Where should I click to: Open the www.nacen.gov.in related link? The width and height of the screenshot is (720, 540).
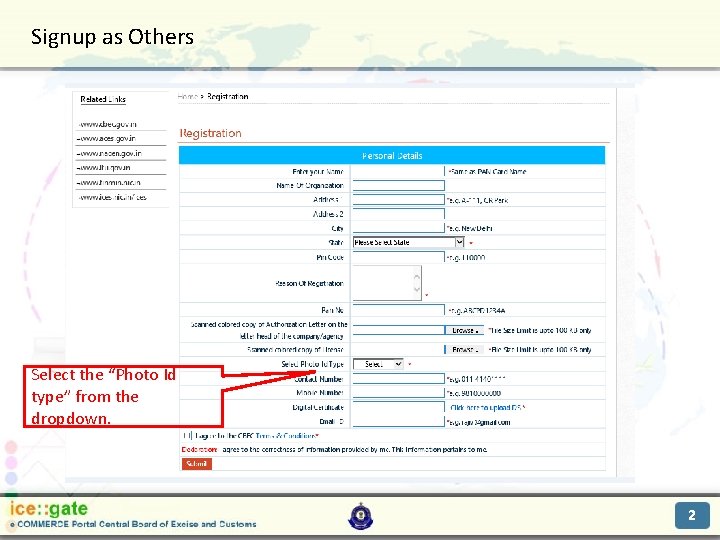tap(110, 153)
